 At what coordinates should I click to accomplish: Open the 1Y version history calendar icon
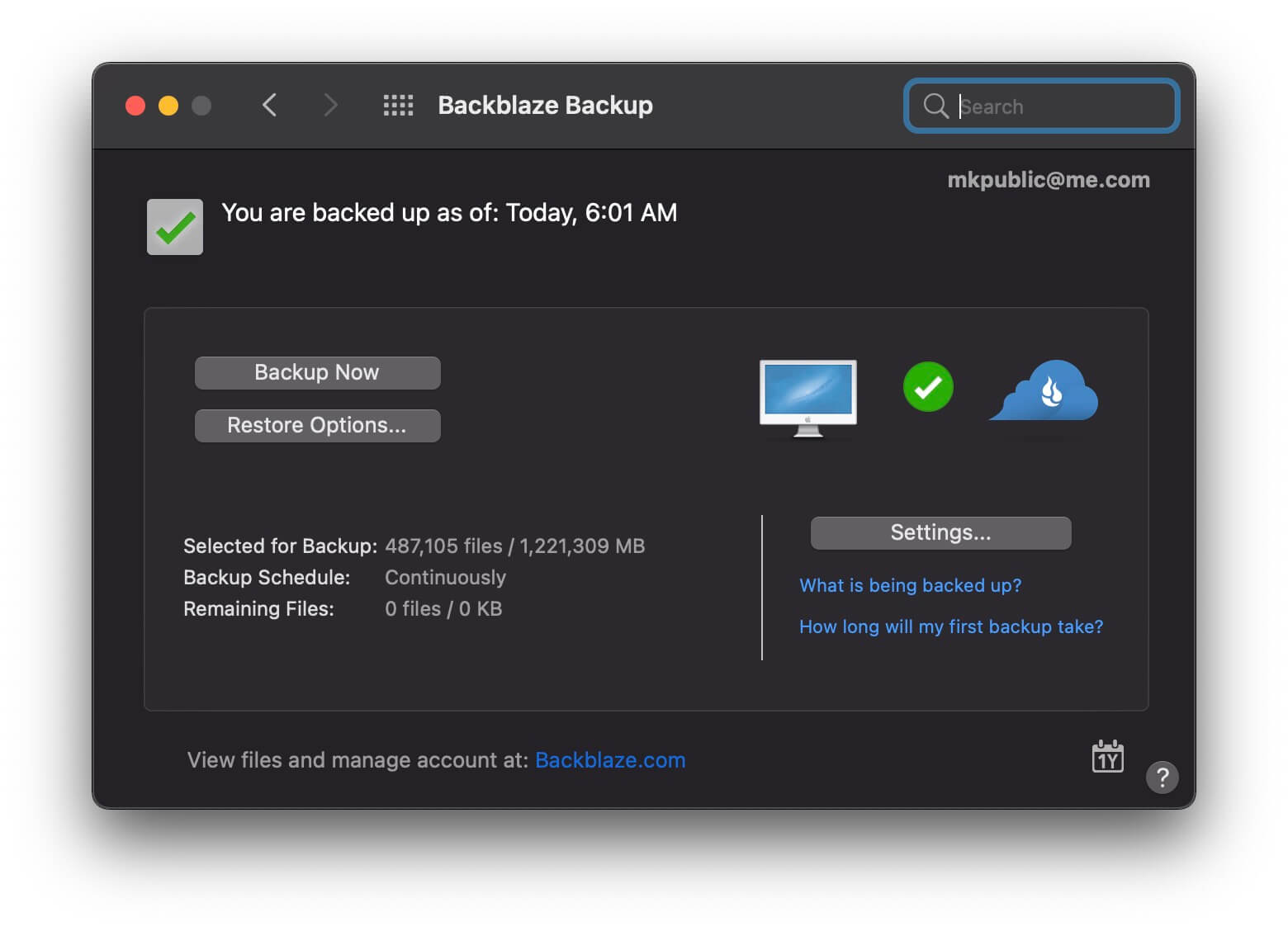[x=1107, y=756]
